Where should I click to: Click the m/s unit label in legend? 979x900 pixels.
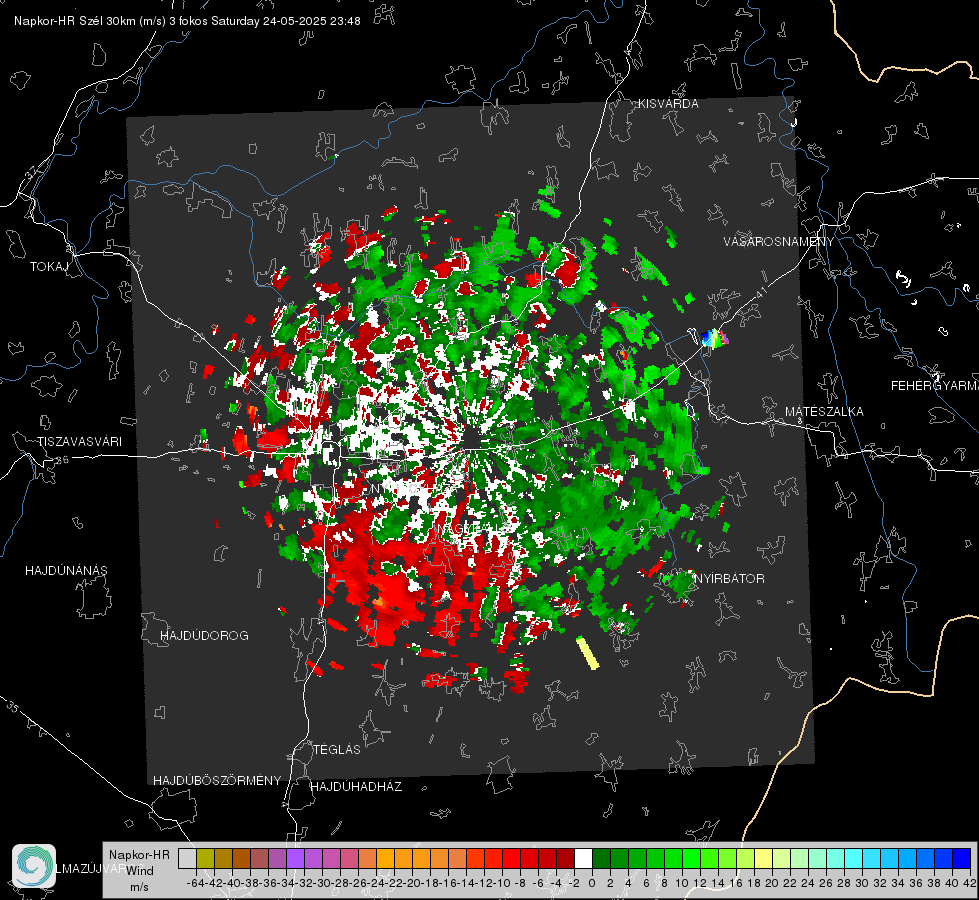pos(139,887)
